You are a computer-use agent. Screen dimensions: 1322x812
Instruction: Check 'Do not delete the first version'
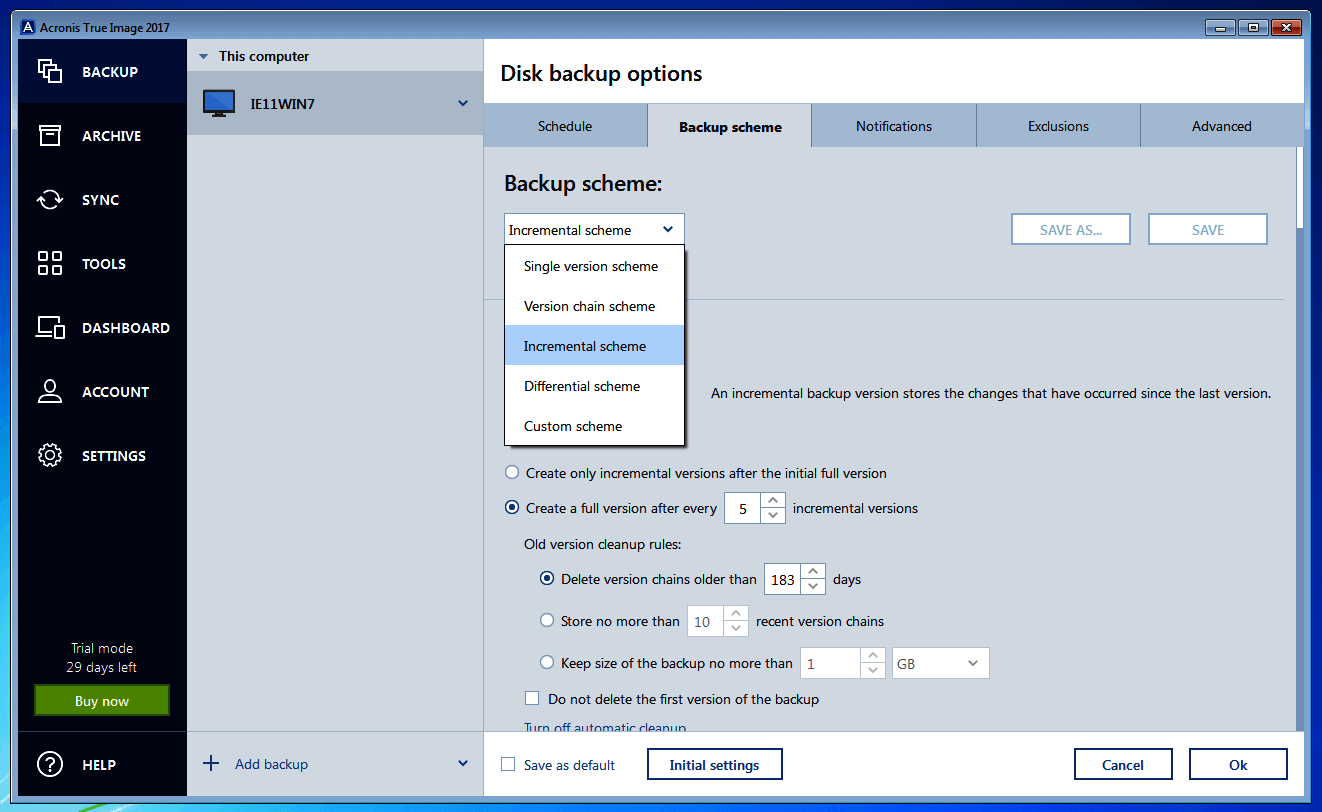tap(532, 698)
